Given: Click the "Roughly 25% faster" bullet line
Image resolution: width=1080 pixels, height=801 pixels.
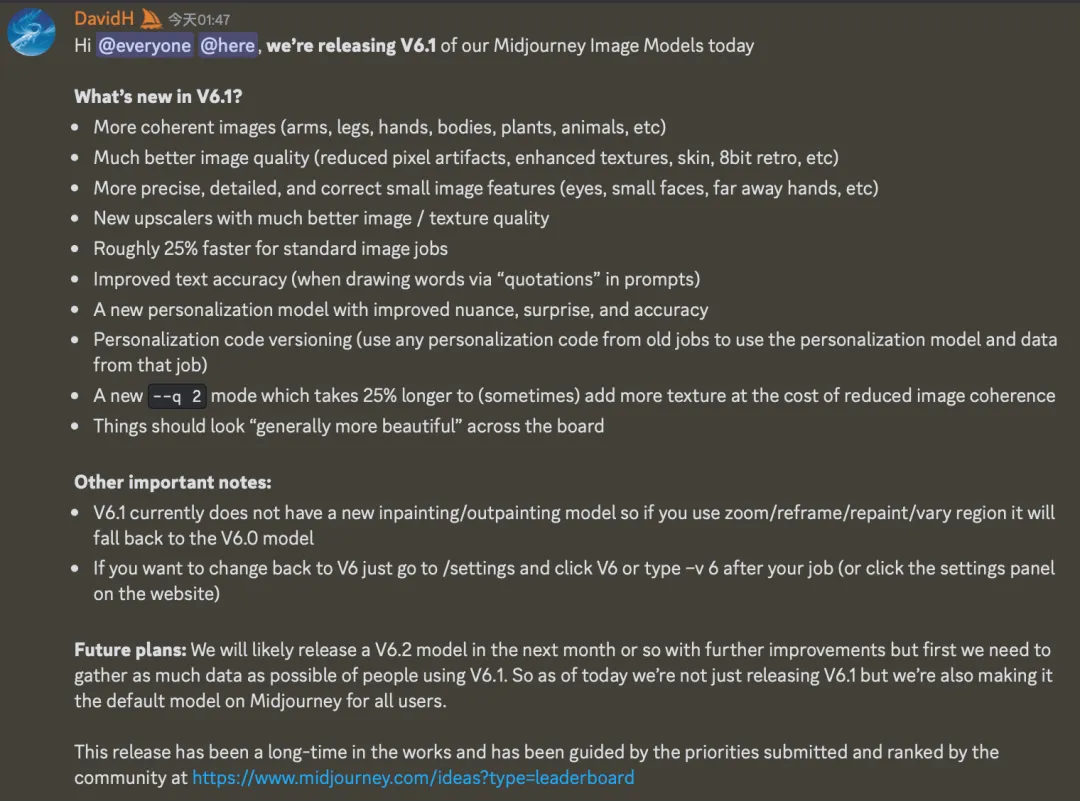Looking at the screenshot, I should tap(271, 249).
